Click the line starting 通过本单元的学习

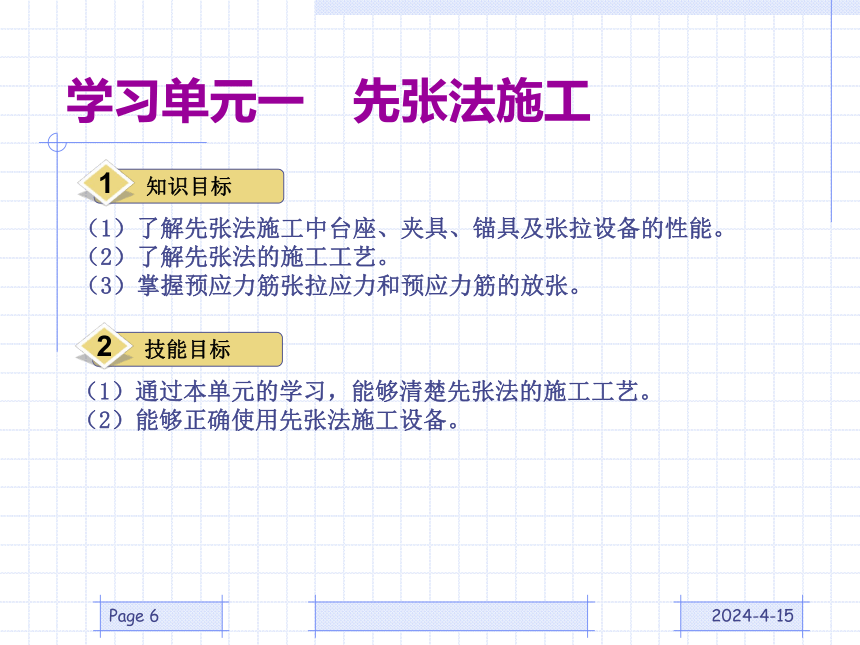(368, 391)
